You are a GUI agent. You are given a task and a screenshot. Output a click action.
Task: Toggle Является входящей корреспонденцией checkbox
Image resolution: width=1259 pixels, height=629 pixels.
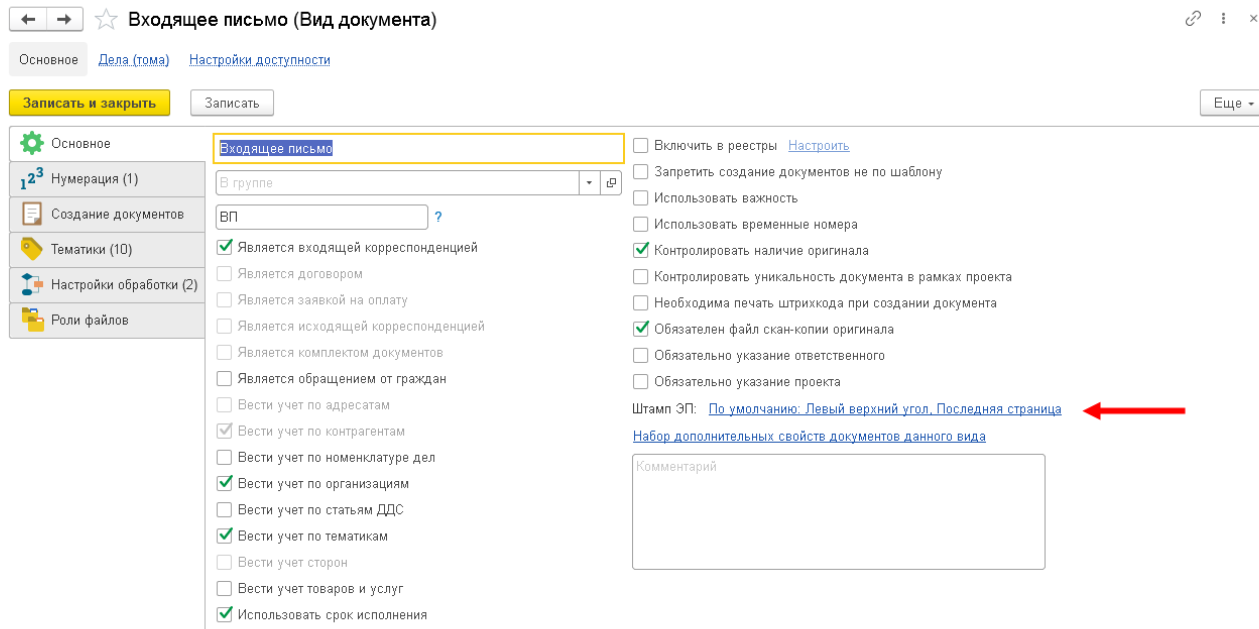[225, 247]
